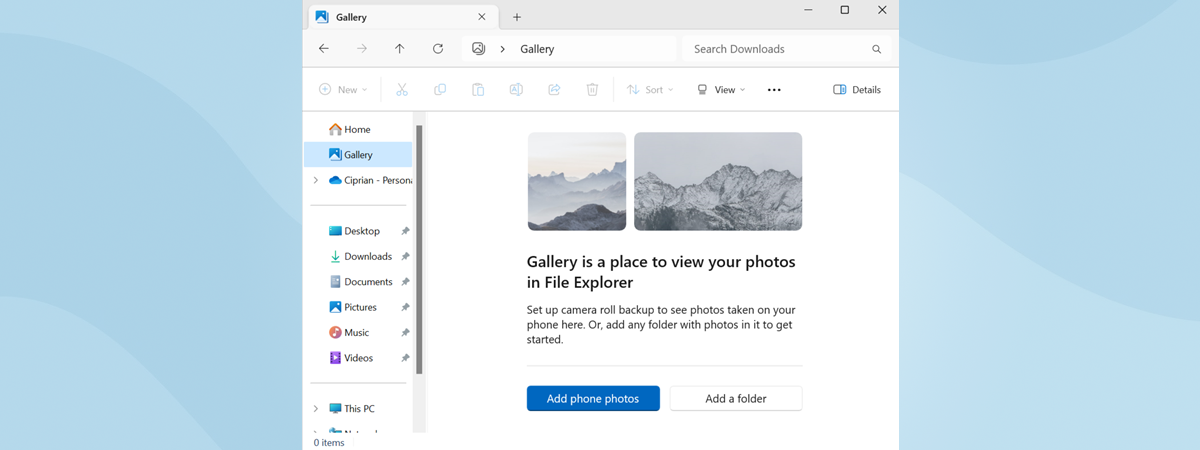Expand the This PC tree node
Screen dimensions: 1200x450
click(x=316, y=409)
